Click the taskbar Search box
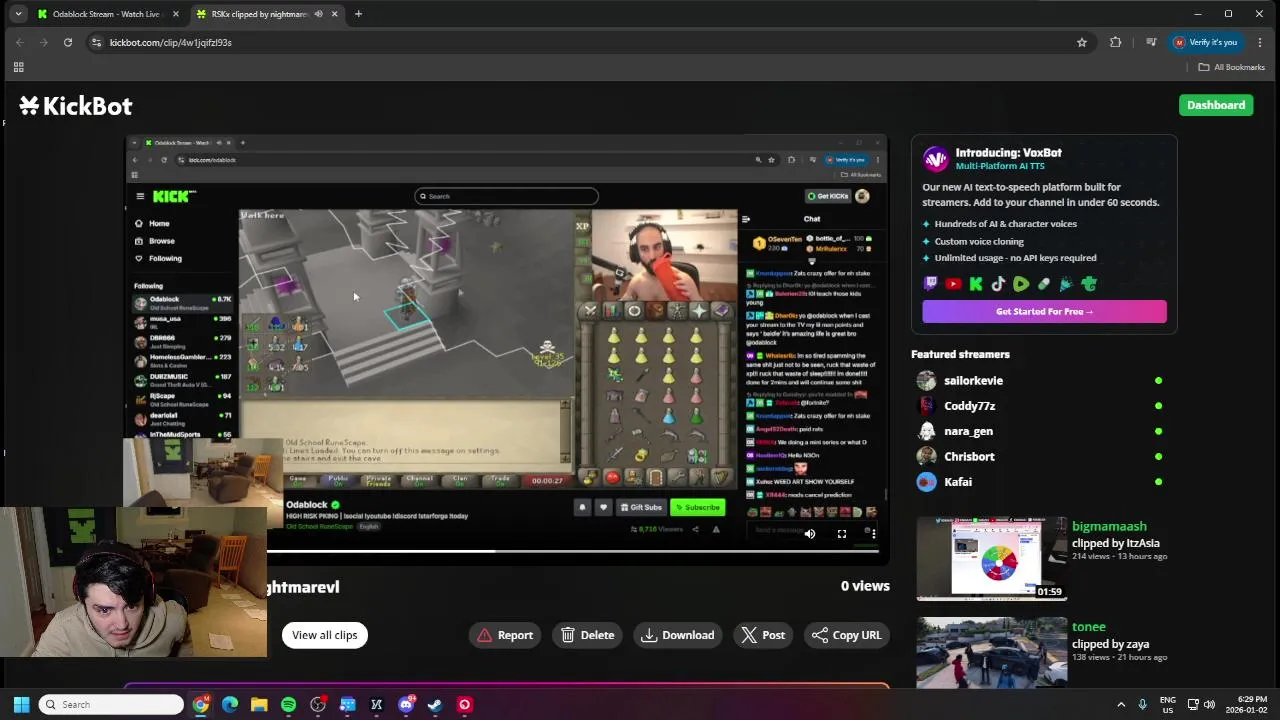1280x720 pixels. [x=112, y=705]
